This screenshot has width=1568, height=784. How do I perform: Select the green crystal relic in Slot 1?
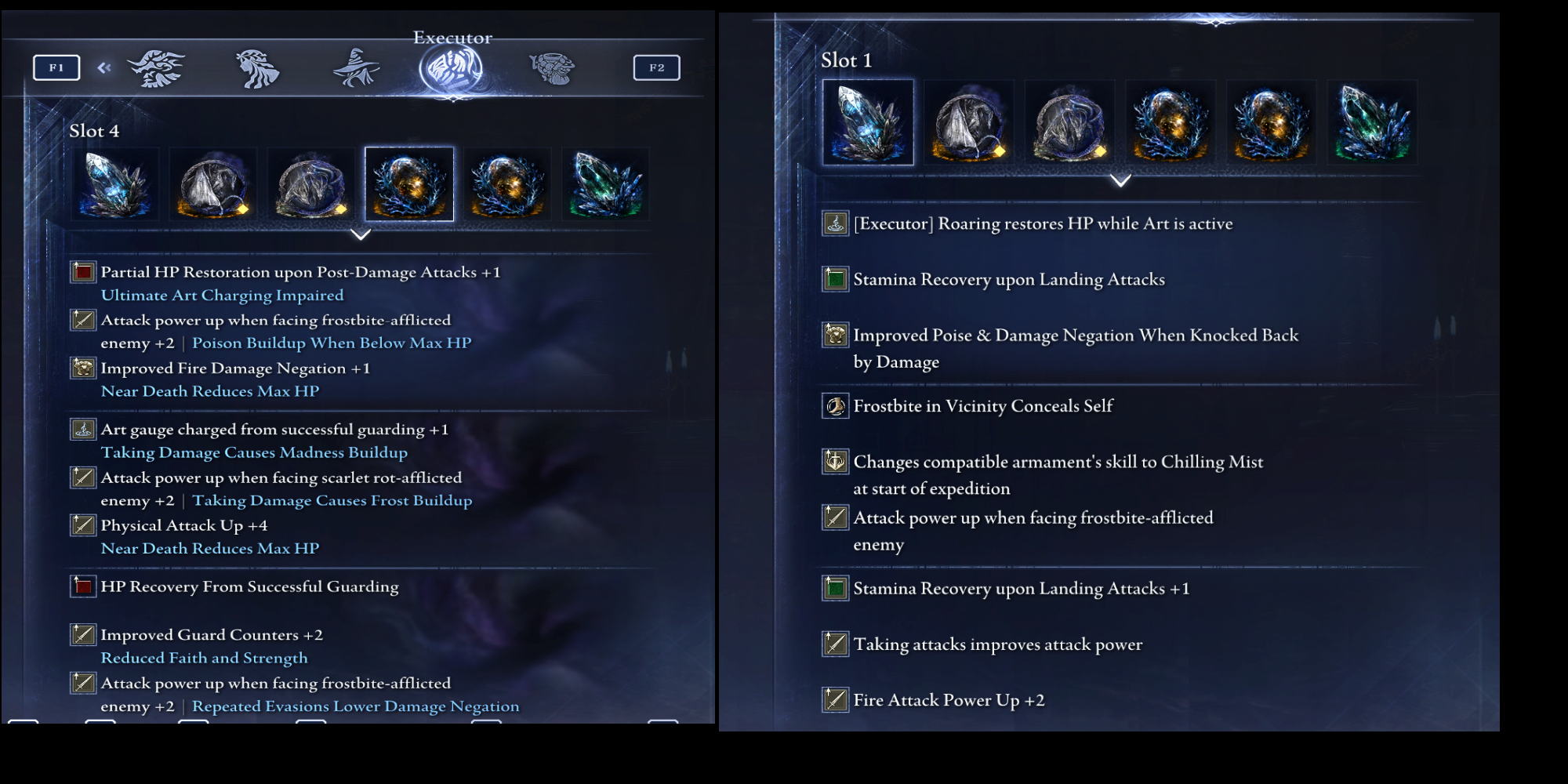pyautogui.click(x=1372, y=122)
